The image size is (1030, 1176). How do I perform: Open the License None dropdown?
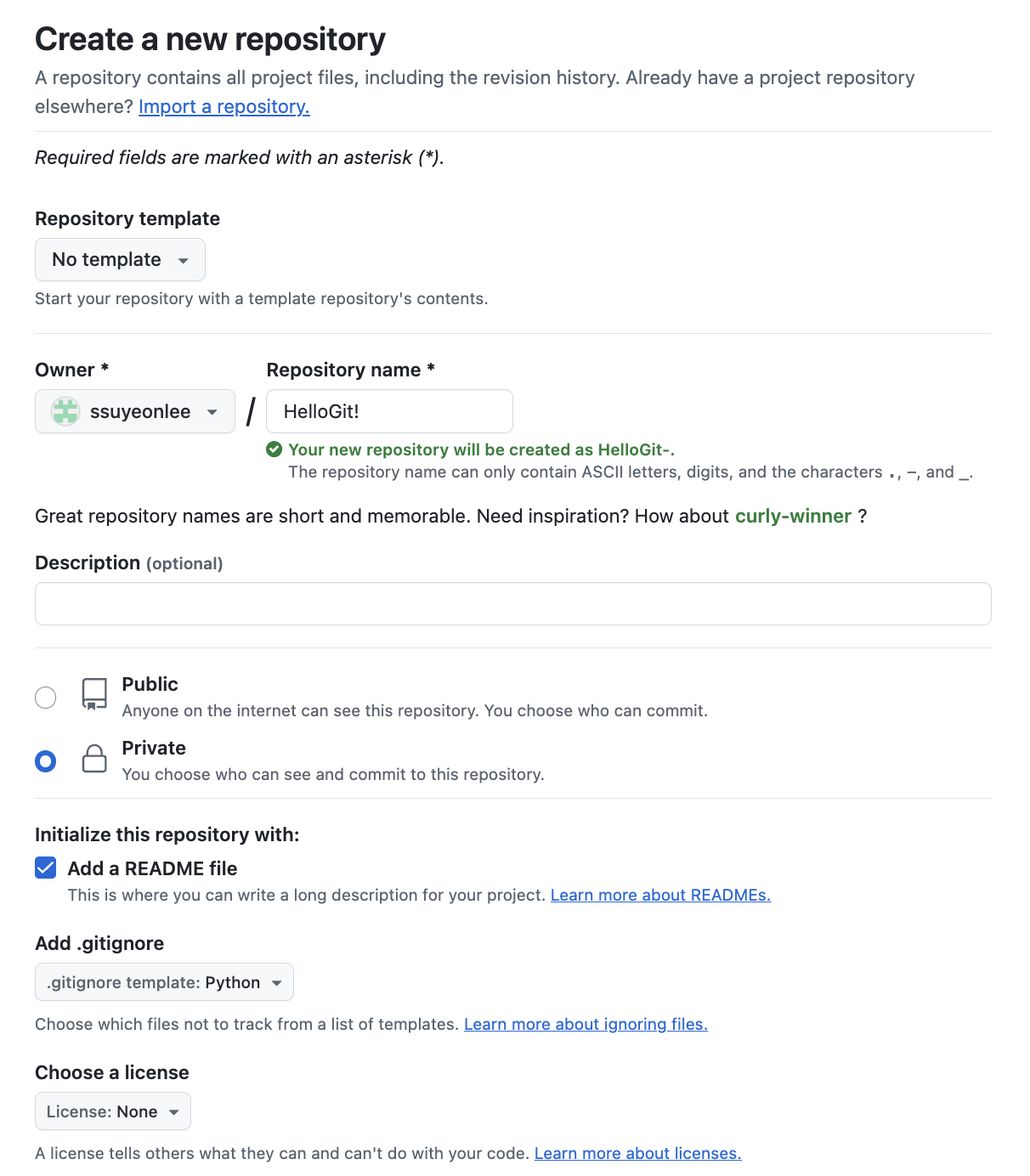[113, 1111]
